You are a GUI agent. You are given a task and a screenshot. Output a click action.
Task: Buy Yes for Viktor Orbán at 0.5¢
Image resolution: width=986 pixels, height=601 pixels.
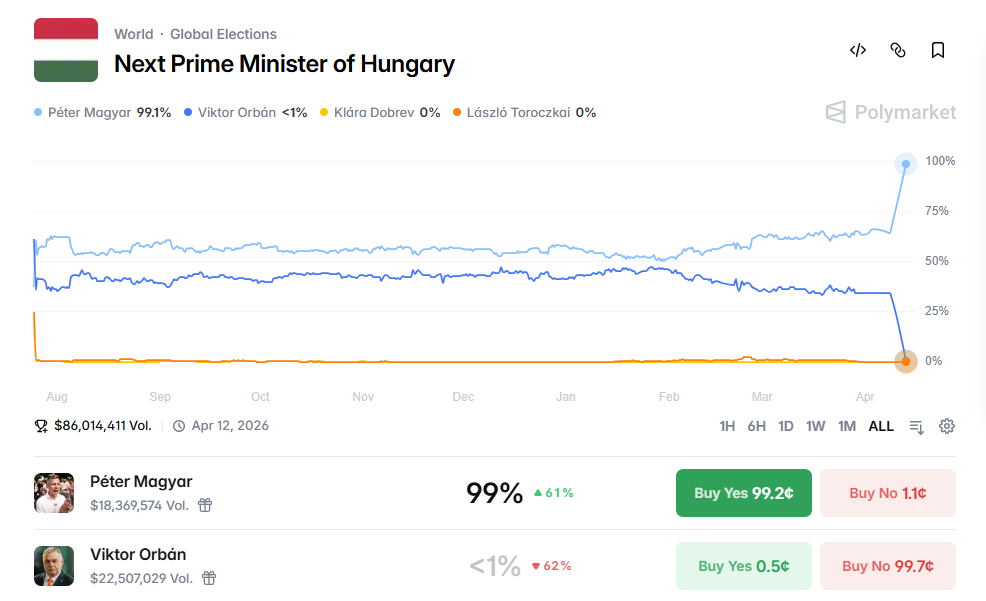click(x=742, y=566)
